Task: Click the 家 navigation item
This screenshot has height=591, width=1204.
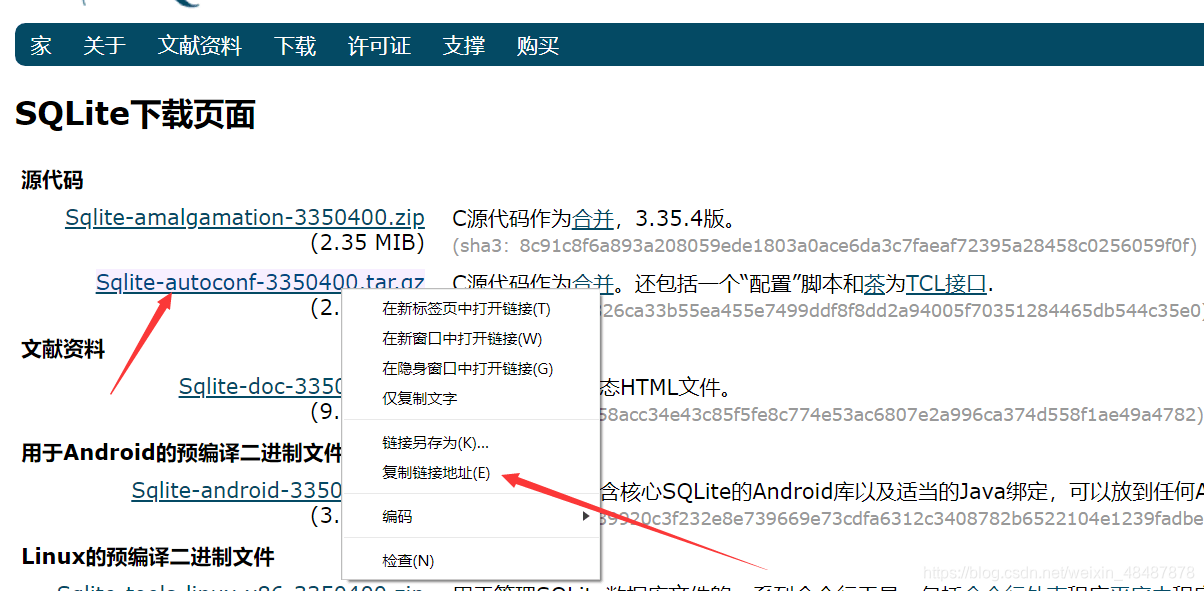Action: 38,46
